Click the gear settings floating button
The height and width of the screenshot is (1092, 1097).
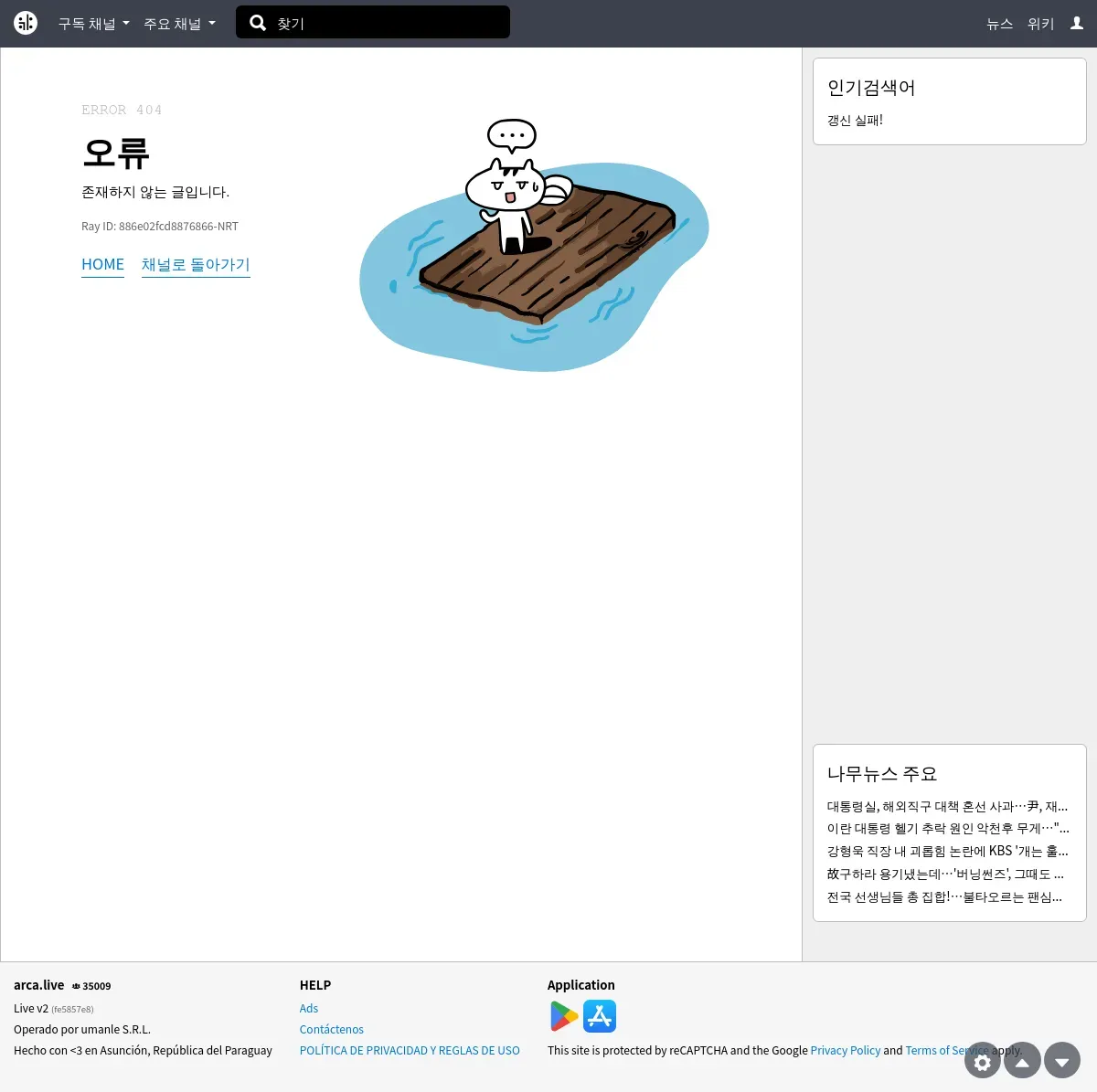click(x=983, y=1061)
